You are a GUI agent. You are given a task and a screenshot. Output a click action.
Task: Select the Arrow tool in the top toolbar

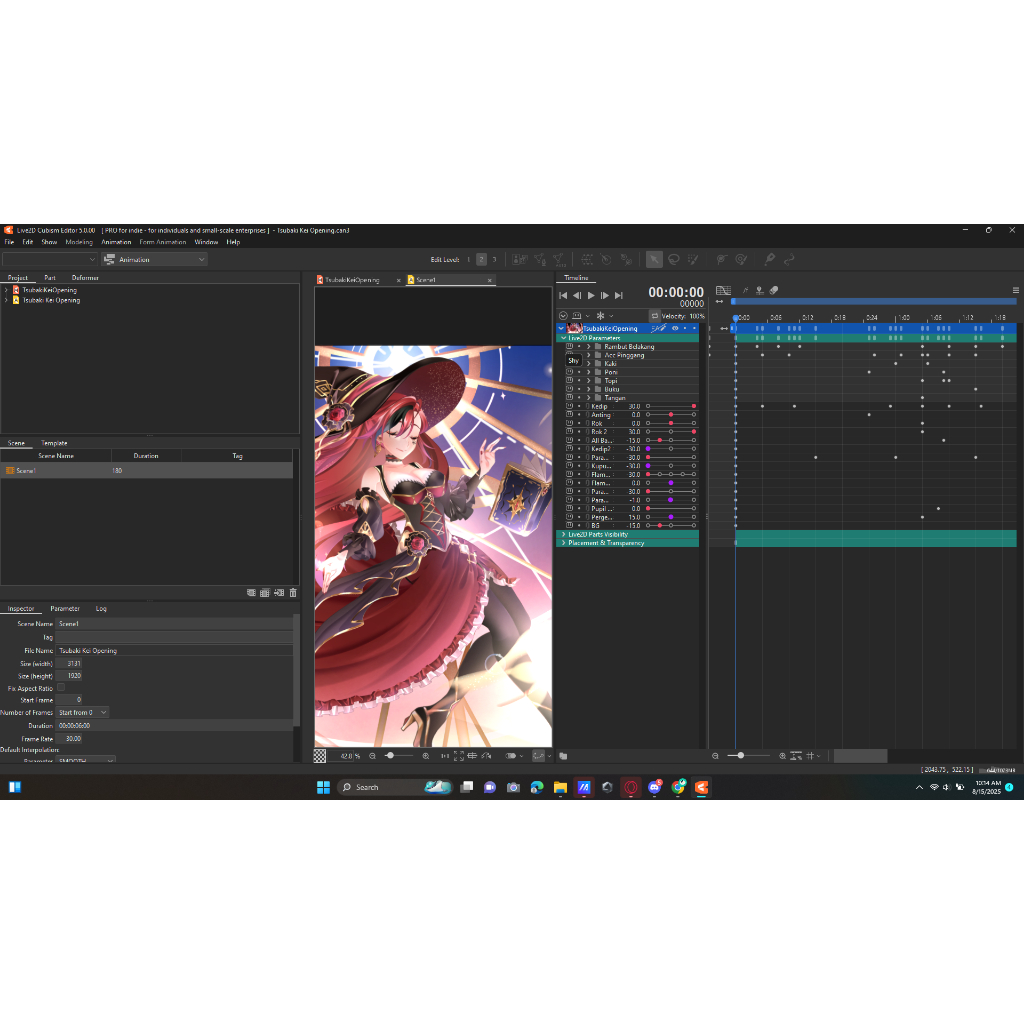(655, 259)
